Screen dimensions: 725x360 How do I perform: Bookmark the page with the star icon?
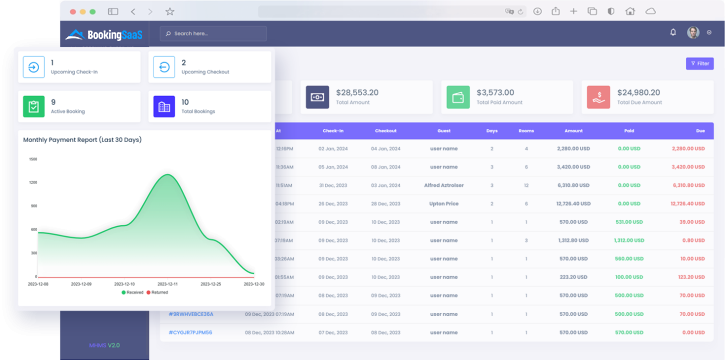click(170, 12)
